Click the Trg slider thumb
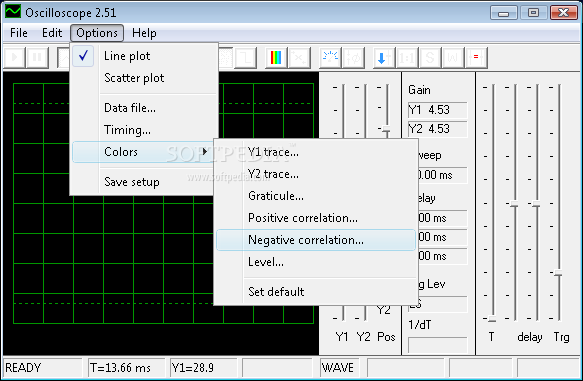 (x=558, y=273)
